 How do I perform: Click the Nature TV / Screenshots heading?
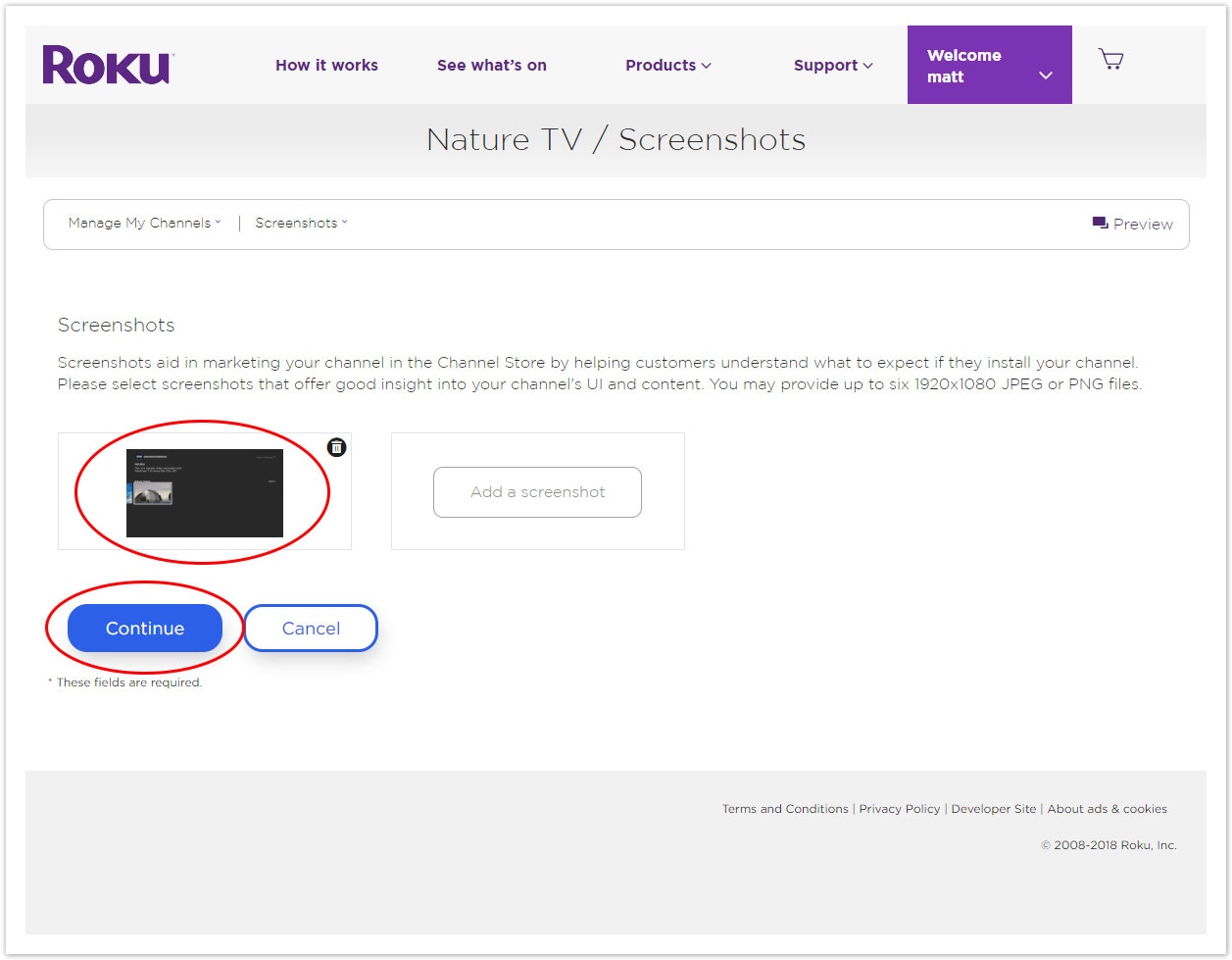coord(616,139)
